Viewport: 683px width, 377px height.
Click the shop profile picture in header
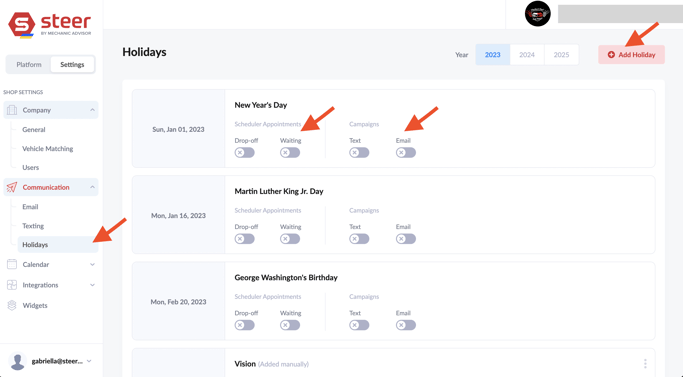pos(538,14)
